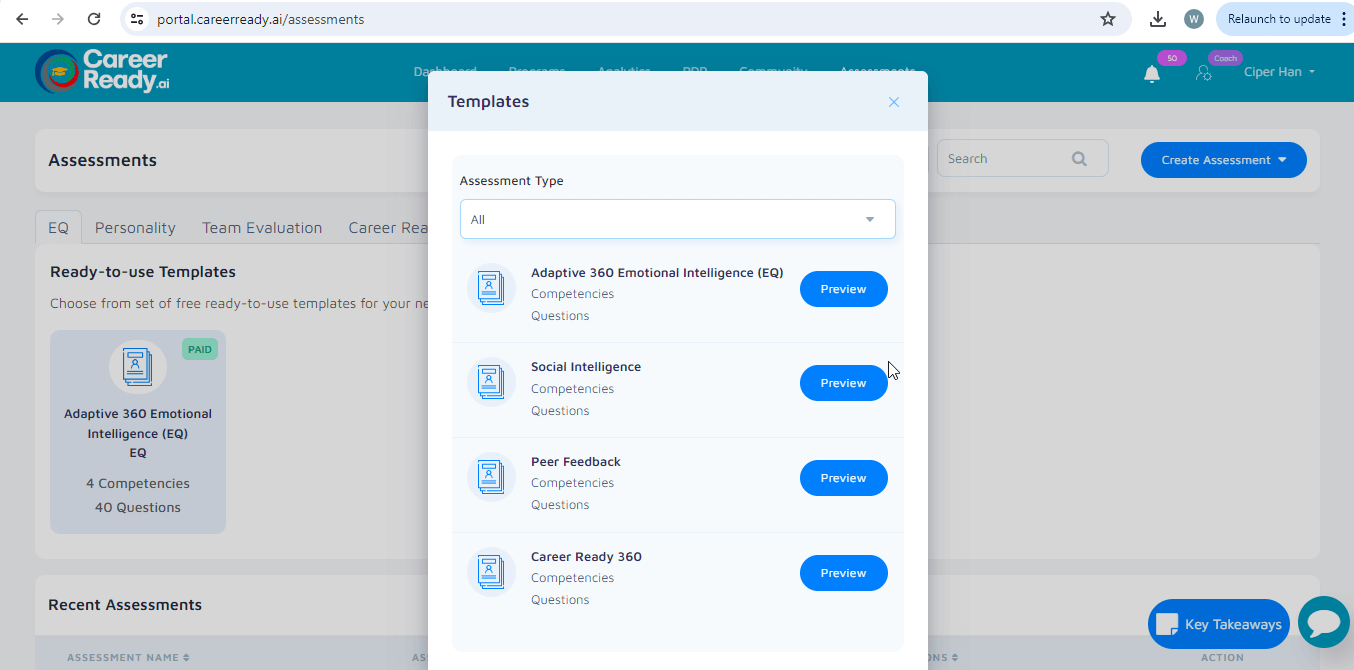This screenshot has height=670, width=1354.
Task: Click the assessments Search field
Action: [x=1005, y=159]
